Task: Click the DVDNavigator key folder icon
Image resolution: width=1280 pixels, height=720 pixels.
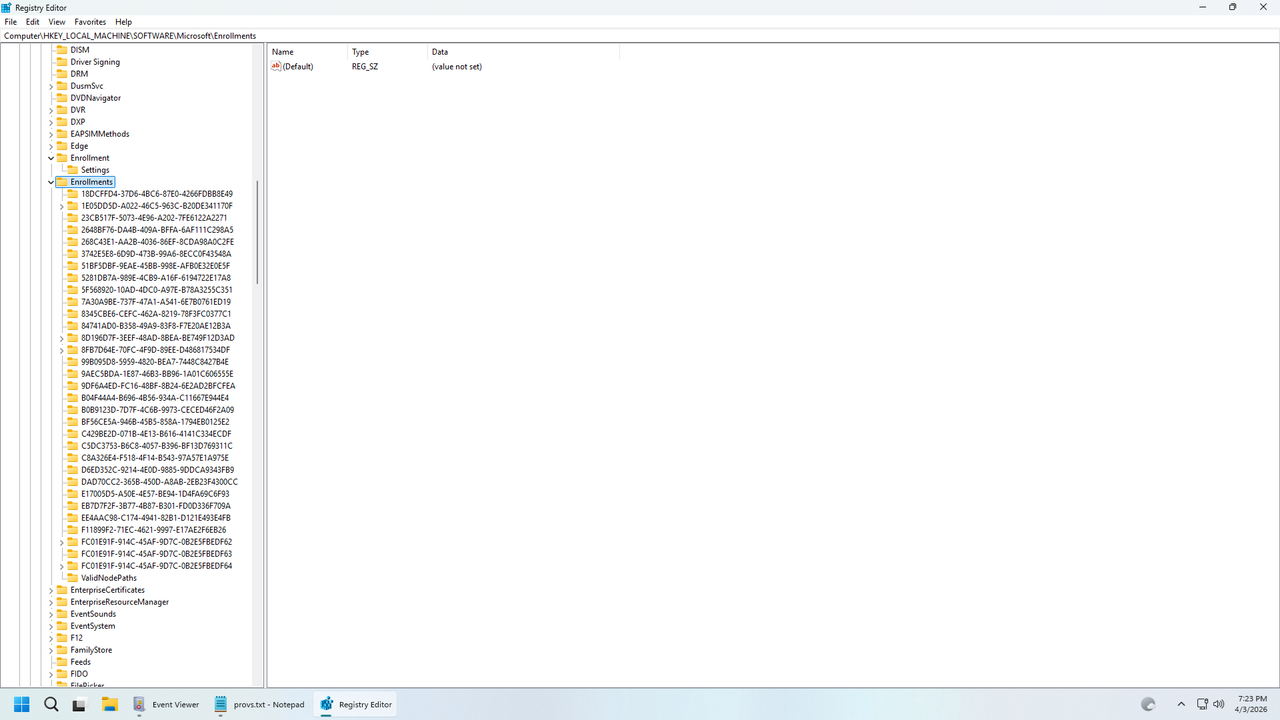Action: tap(61, 98)
